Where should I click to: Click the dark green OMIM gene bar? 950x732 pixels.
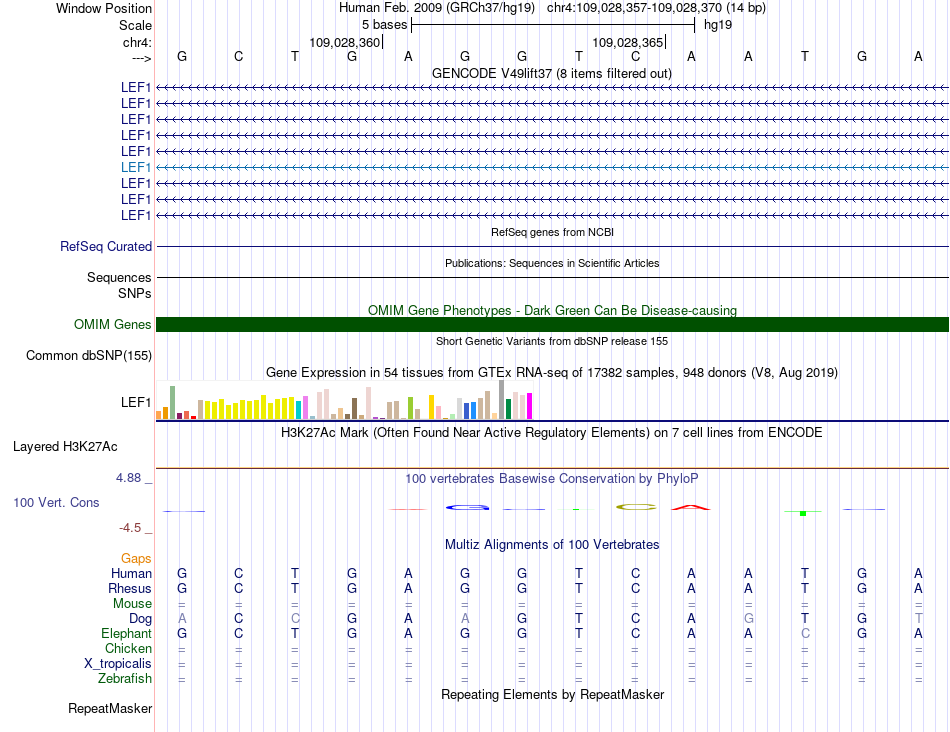[x=552, y=324]
